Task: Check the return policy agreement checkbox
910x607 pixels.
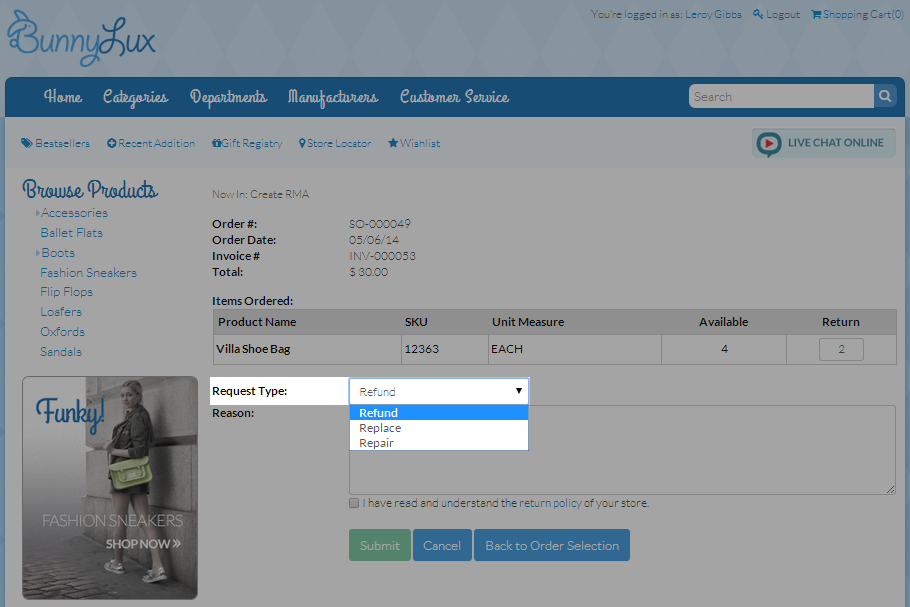Action: [354, 503]
